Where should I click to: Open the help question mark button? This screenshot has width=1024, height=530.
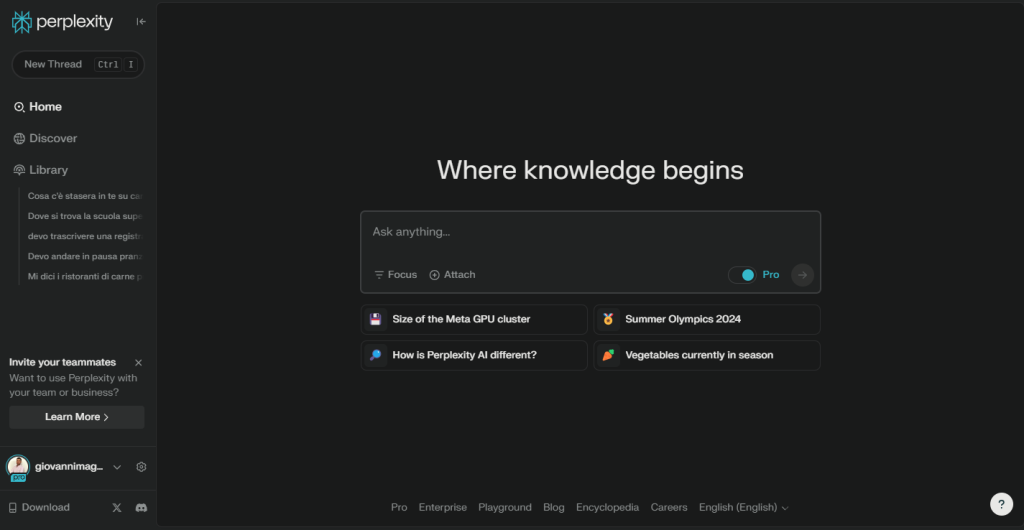point(1001,504)
